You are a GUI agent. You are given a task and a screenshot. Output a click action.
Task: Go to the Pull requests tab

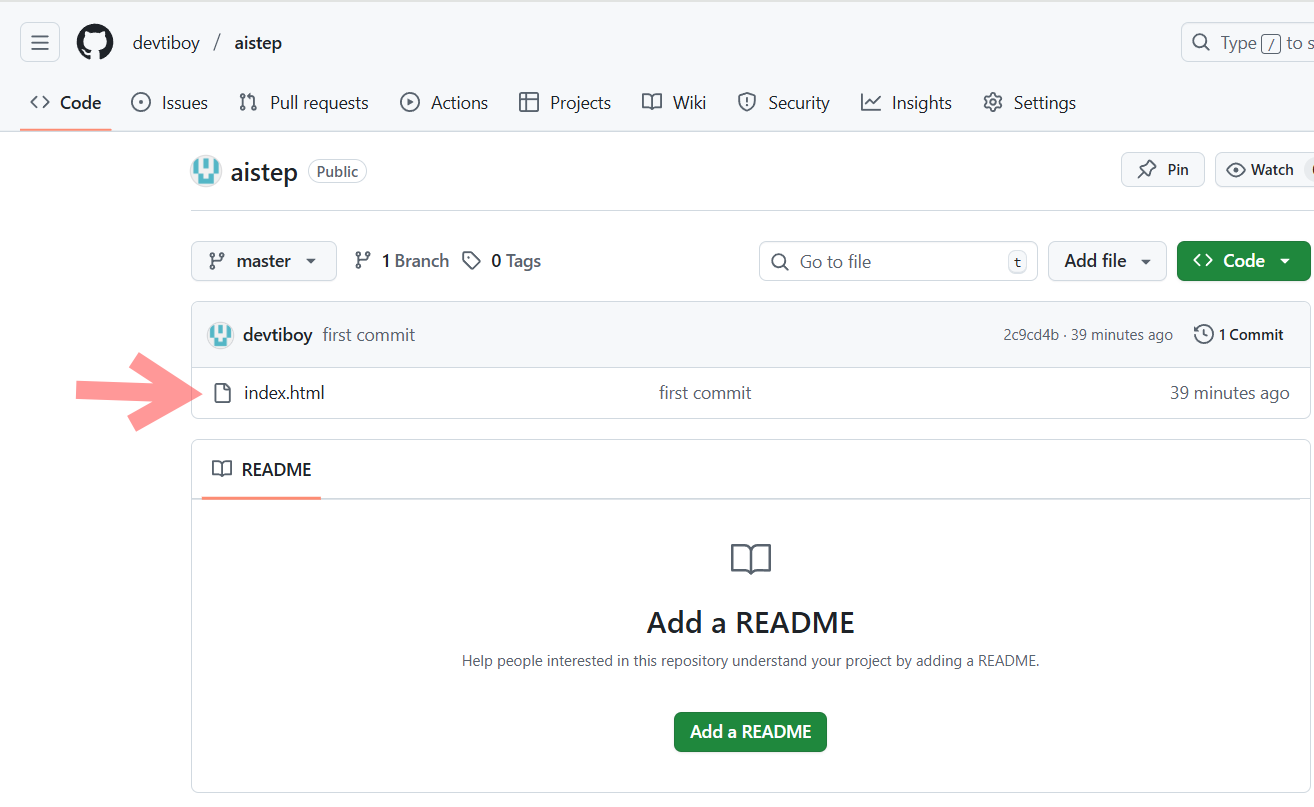click(x=304, y=103)
